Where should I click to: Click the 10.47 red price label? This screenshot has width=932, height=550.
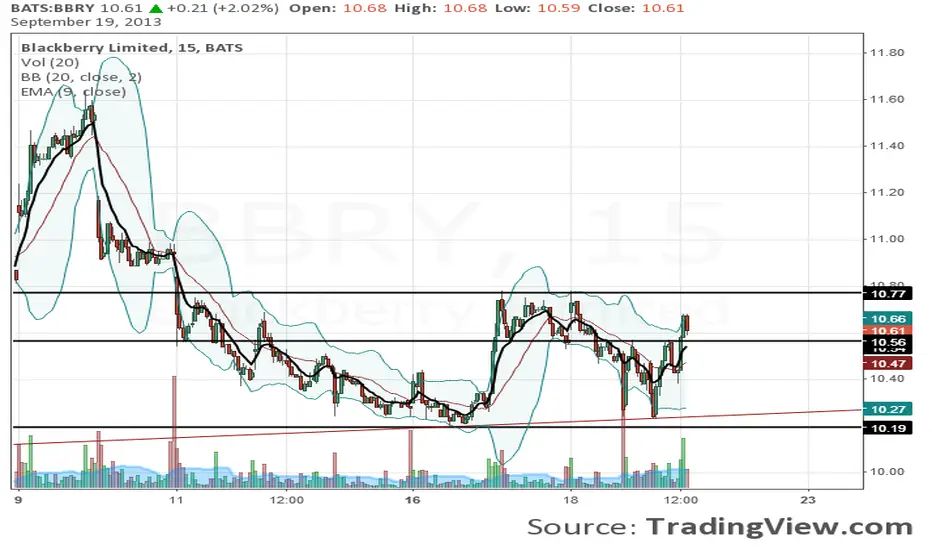pos(888,363)
